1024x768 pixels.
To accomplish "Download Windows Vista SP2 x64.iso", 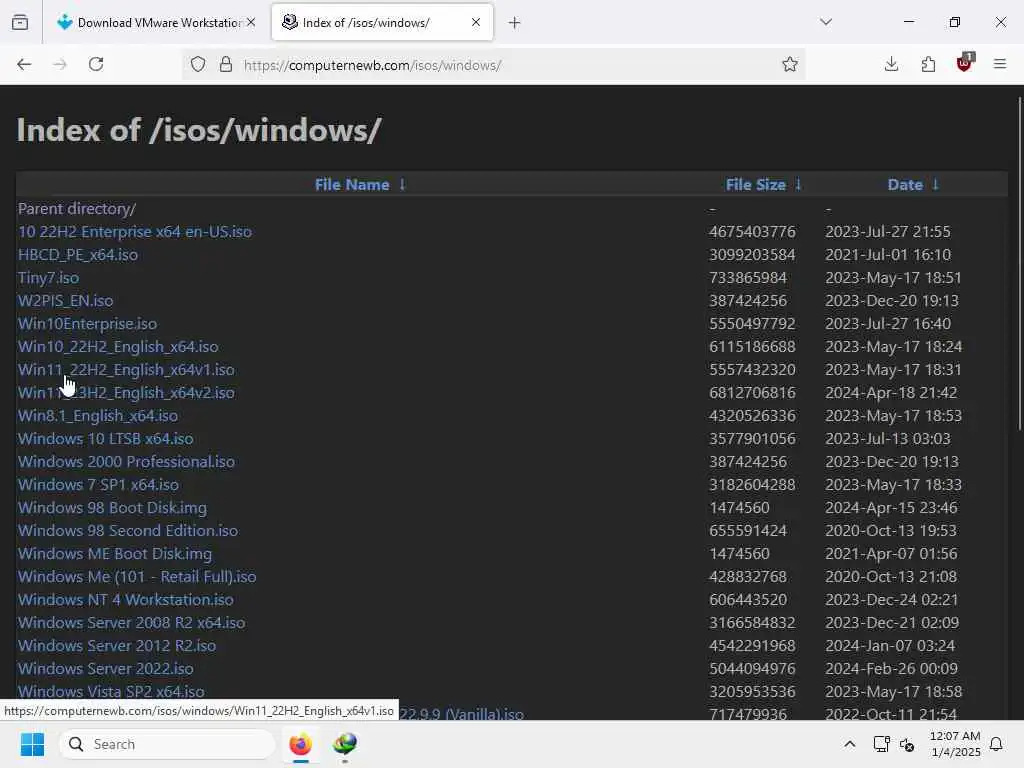I will [x=111, y=692].
